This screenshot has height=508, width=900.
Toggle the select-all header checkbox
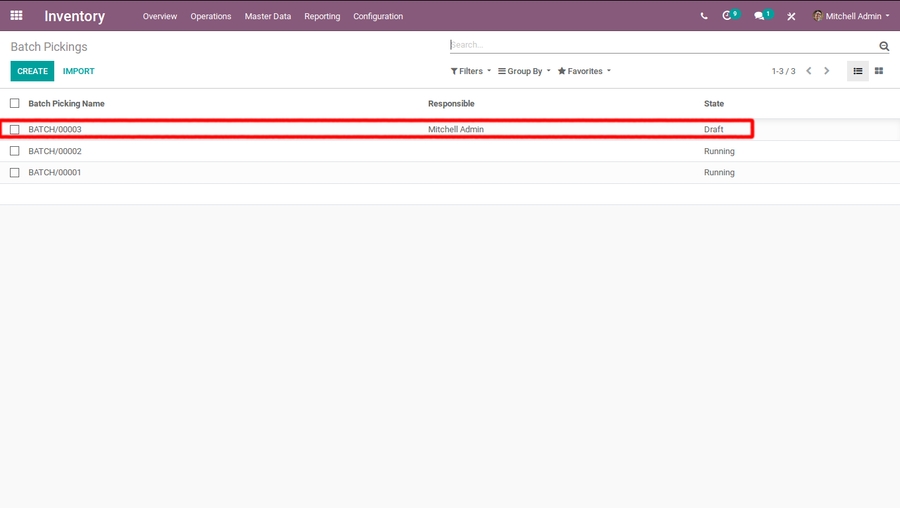[x=15, y=103]
